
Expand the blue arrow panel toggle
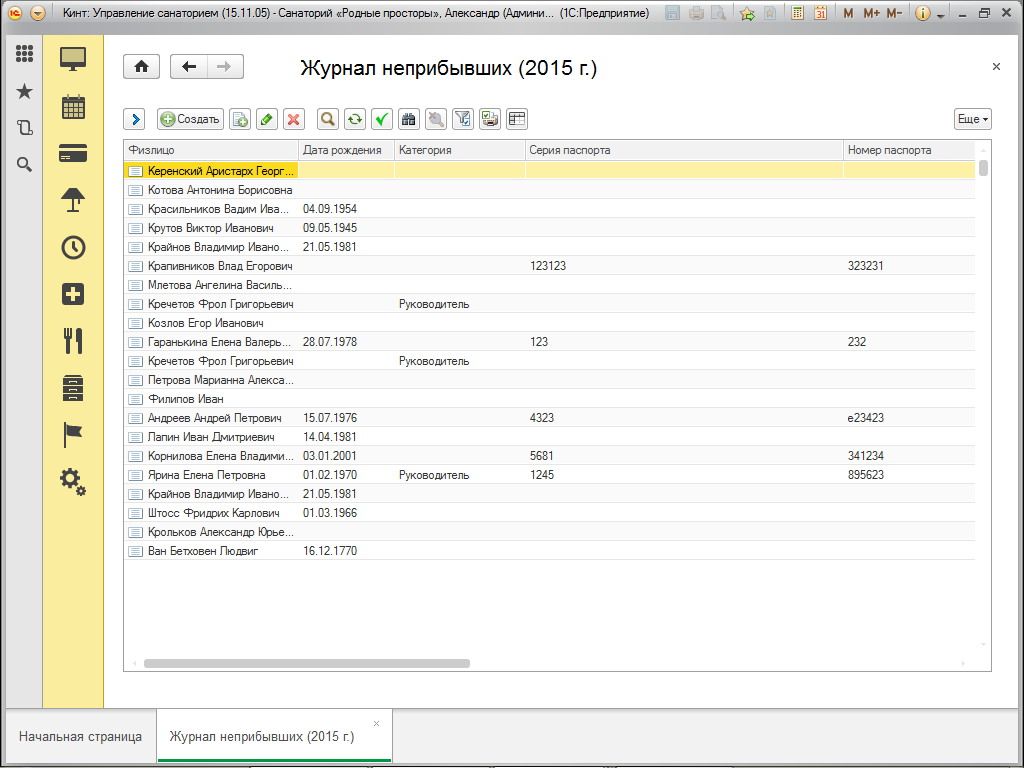tap(135, 119)
